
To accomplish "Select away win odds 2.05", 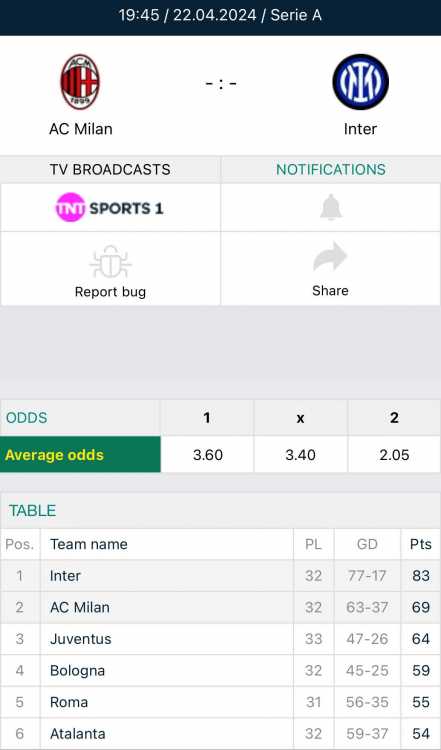I will click(395, 454).
